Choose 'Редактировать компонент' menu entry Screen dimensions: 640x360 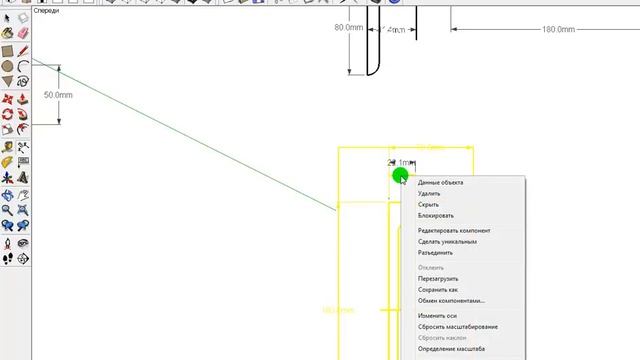454,231
